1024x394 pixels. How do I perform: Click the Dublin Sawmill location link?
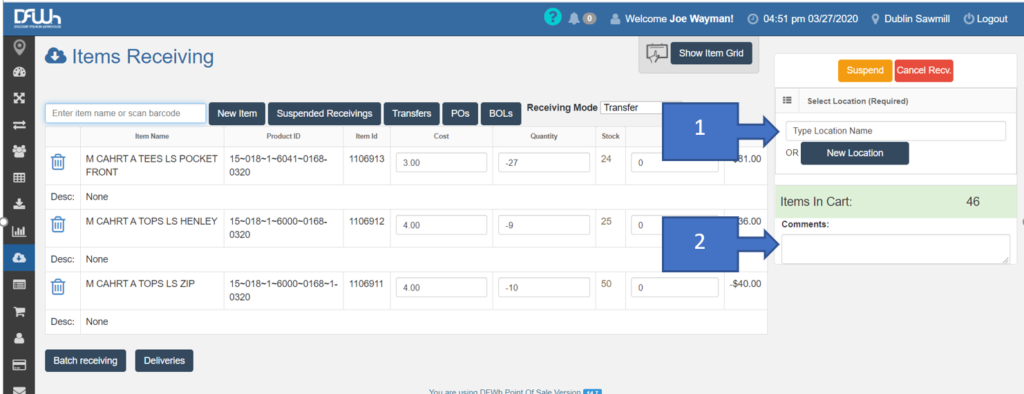912,19
